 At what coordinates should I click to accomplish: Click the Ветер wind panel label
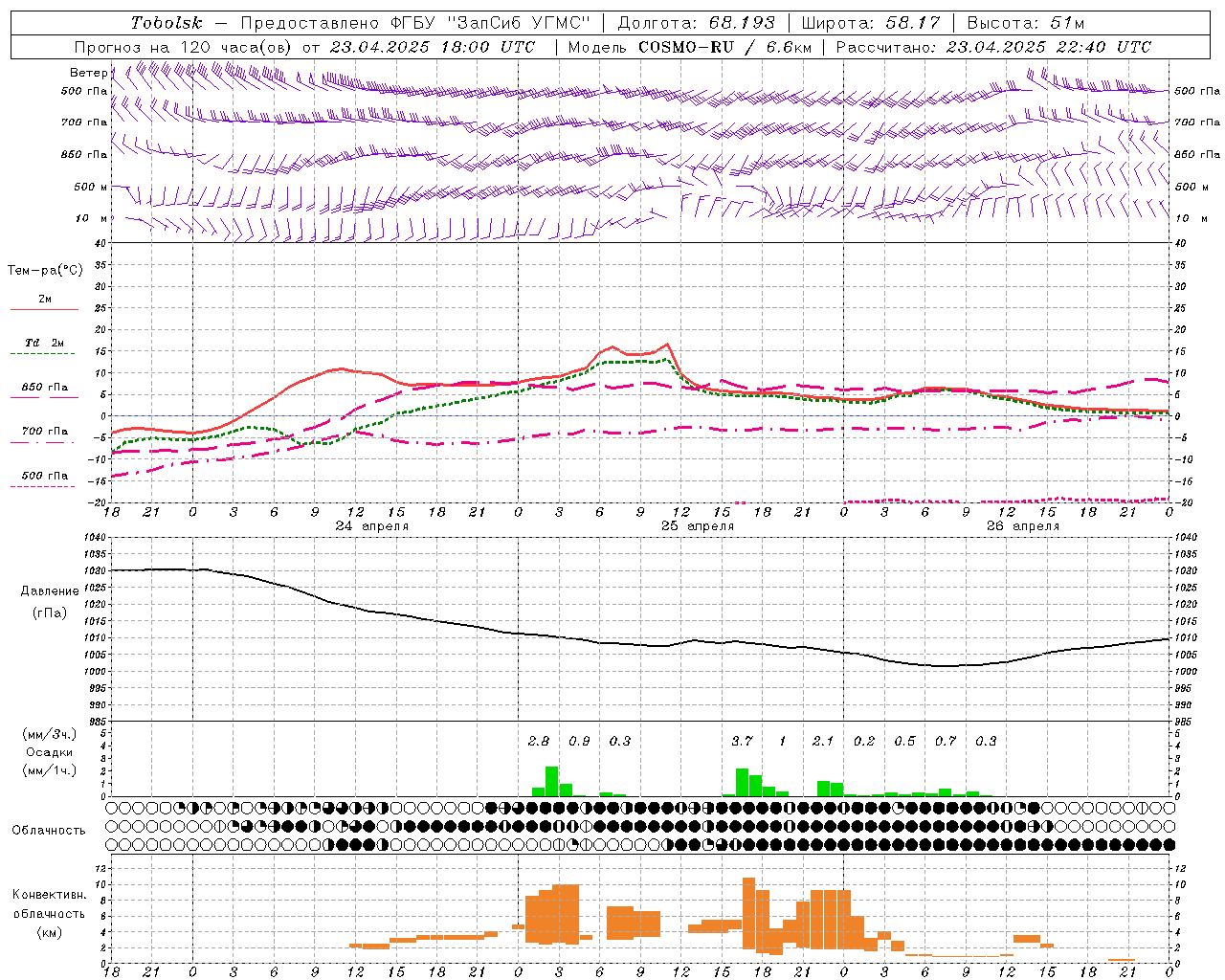[89, 73]
